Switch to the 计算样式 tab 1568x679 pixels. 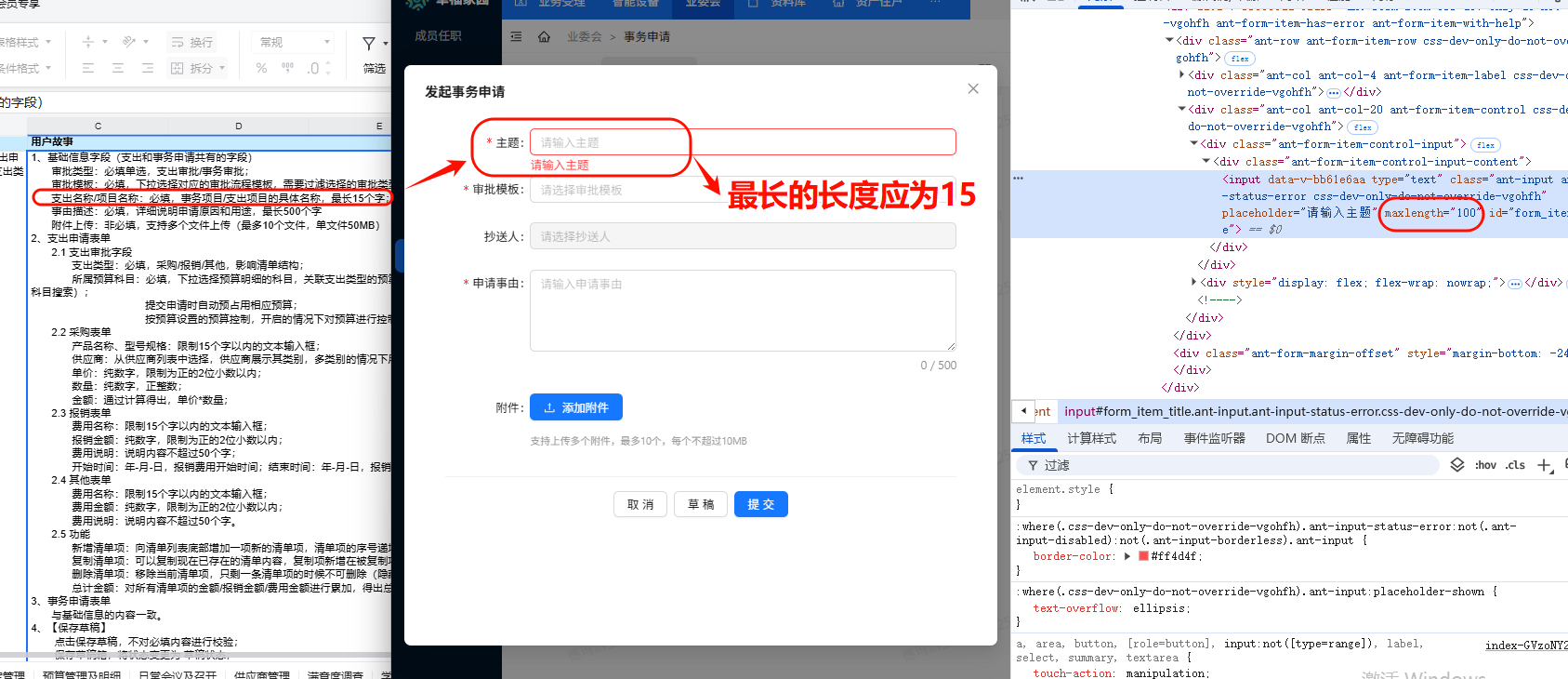point(1091,438)
